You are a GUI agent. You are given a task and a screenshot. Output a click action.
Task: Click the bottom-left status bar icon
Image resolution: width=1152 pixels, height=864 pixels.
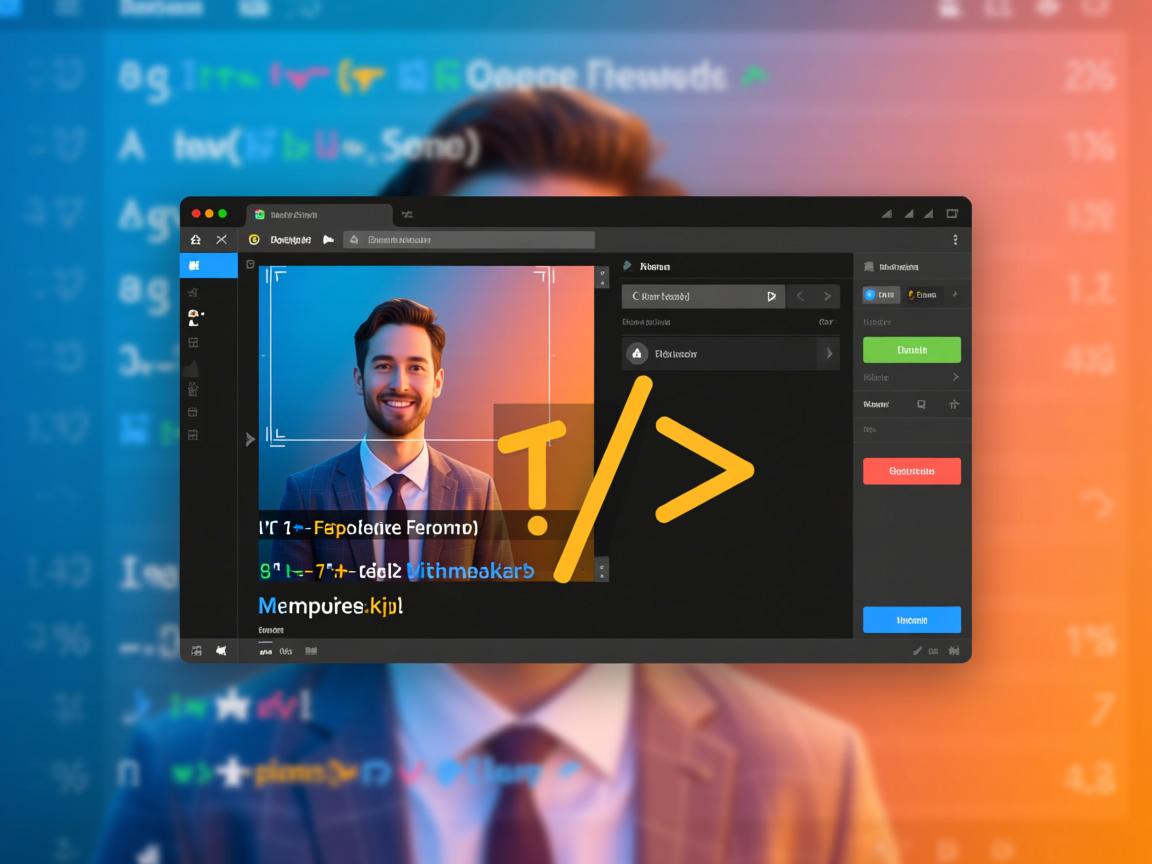click(196, 651)
